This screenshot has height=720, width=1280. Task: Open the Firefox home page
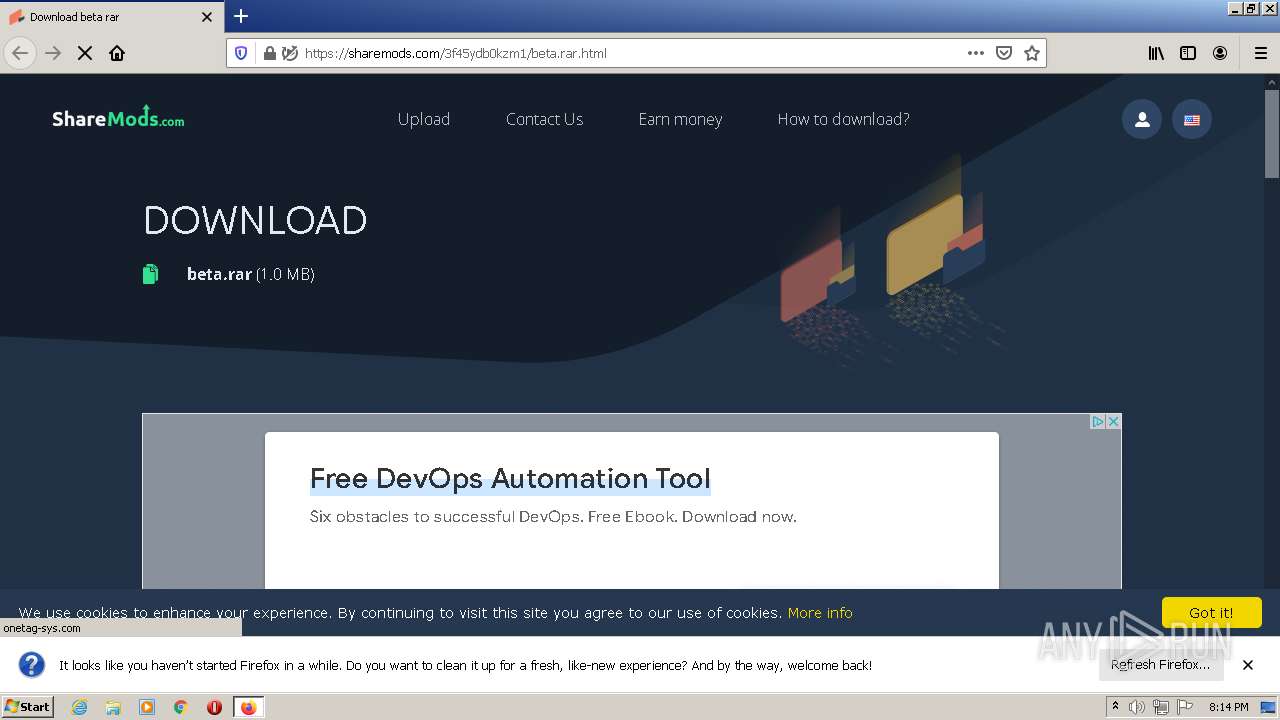pyautogui.click(x=117, y=53)
